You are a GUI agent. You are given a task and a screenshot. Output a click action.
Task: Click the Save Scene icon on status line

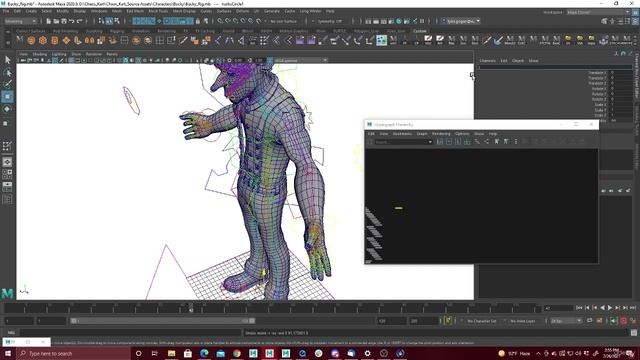[64, 21]
